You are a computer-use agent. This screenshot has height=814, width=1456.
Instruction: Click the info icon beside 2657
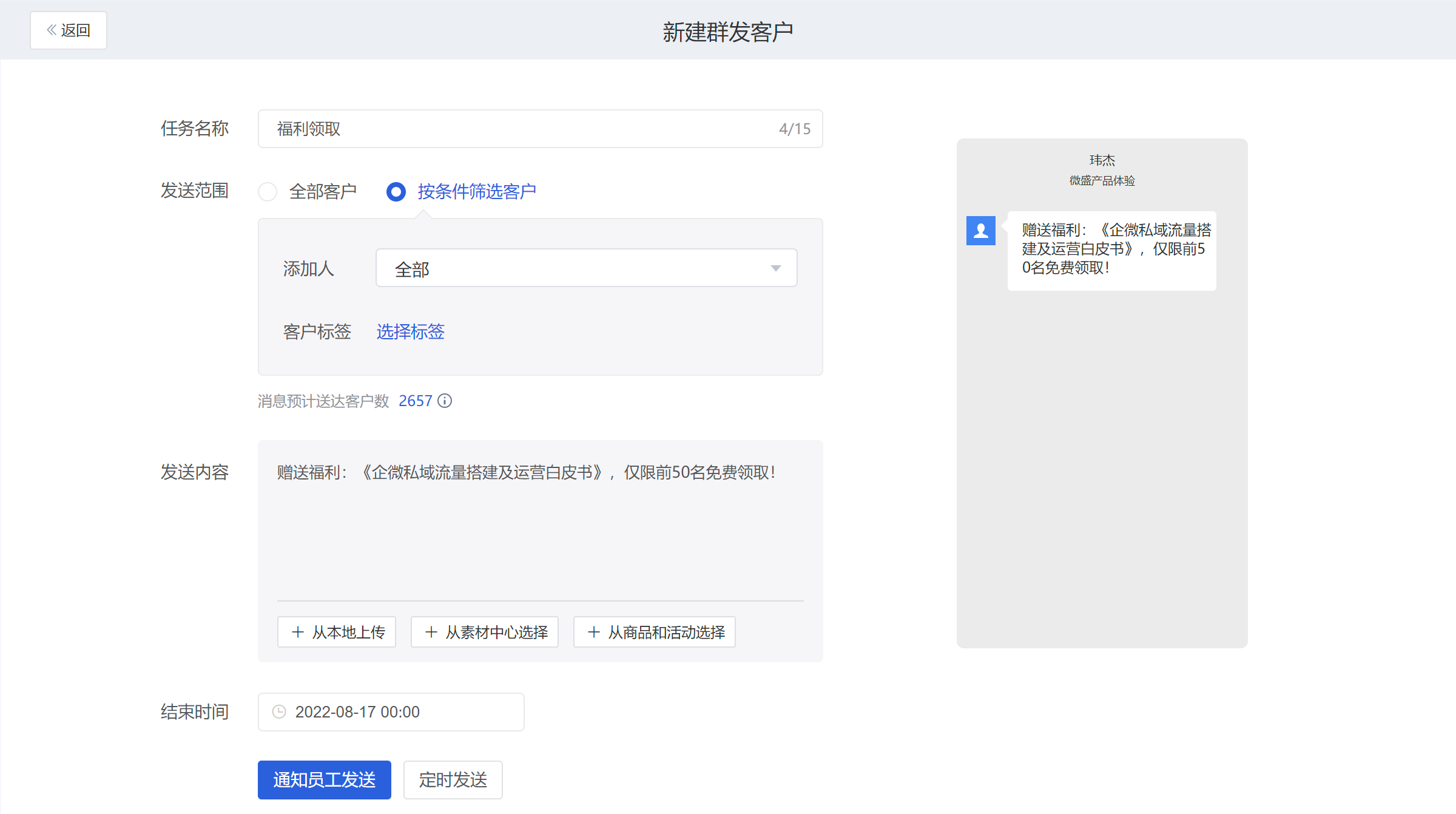(445, 401)
